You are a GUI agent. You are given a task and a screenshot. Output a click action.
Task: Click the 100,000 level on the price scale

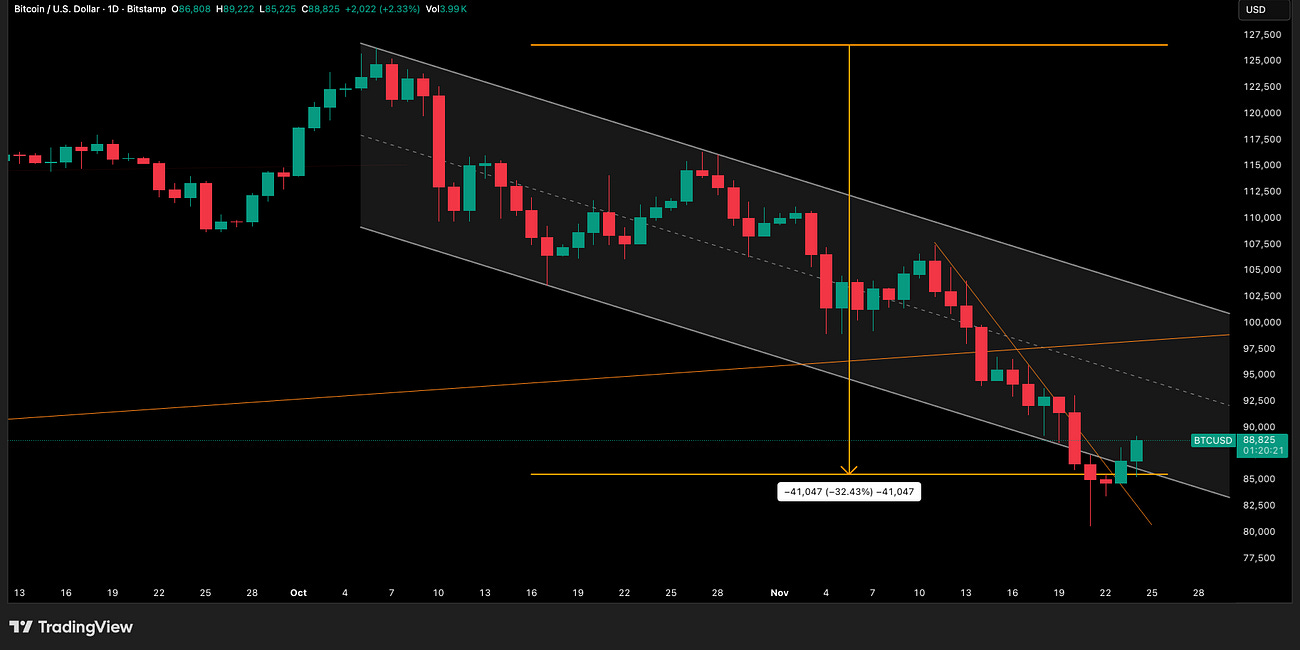(x=1261, y=322)
